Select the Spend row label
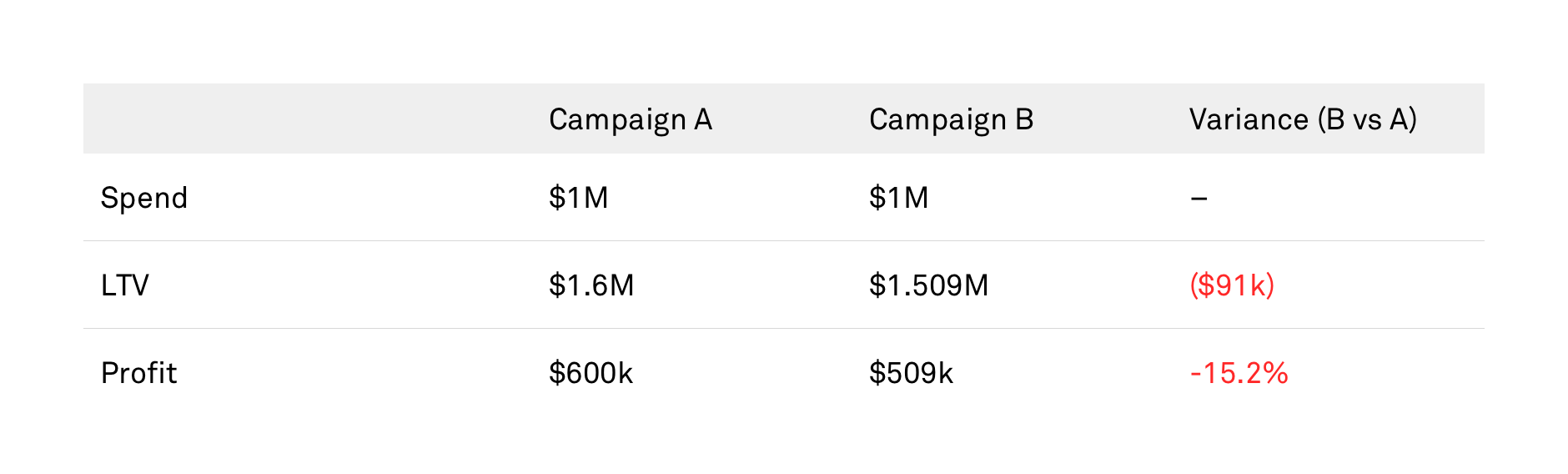This screenshot has height=474, width=1568. tap(144, 199)
